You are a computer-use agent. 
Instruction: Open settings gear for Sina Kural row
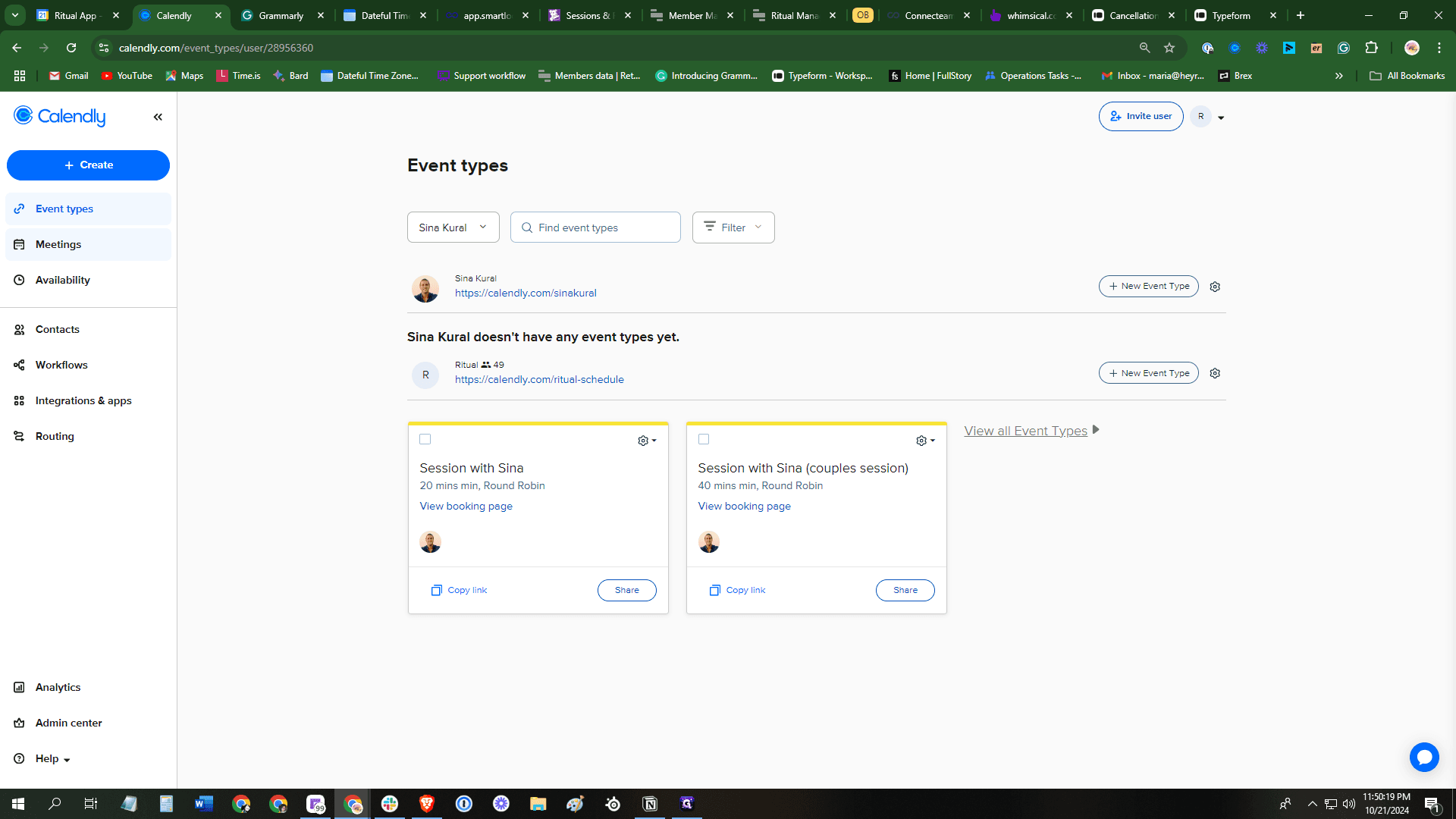point(1215,287)
